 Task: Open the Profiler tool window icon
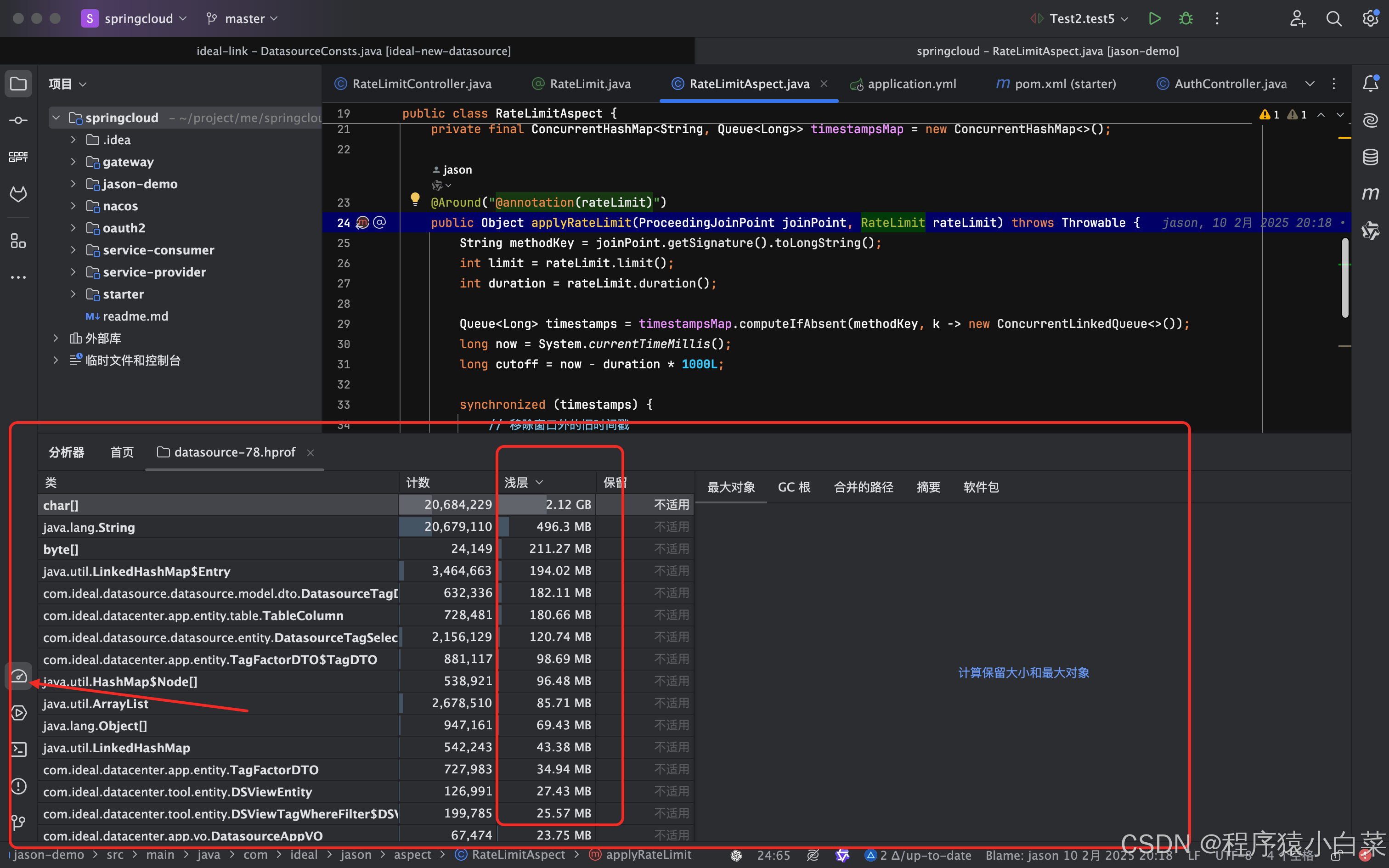18,676
